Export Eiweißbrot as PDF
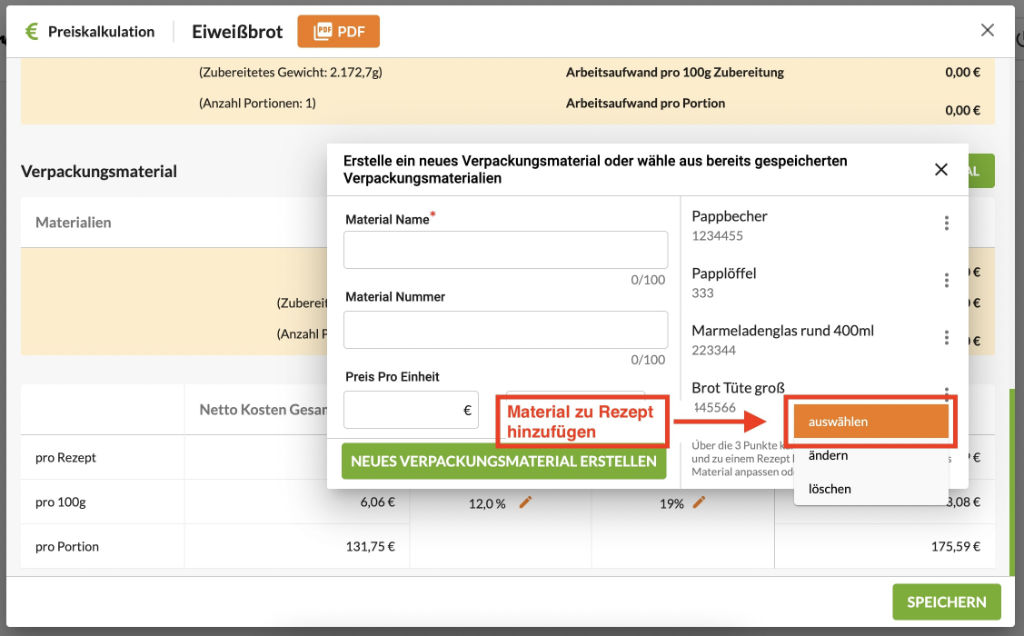This screenshot has width=1024, height=636. pyautogui.click(x=338, y=31)
